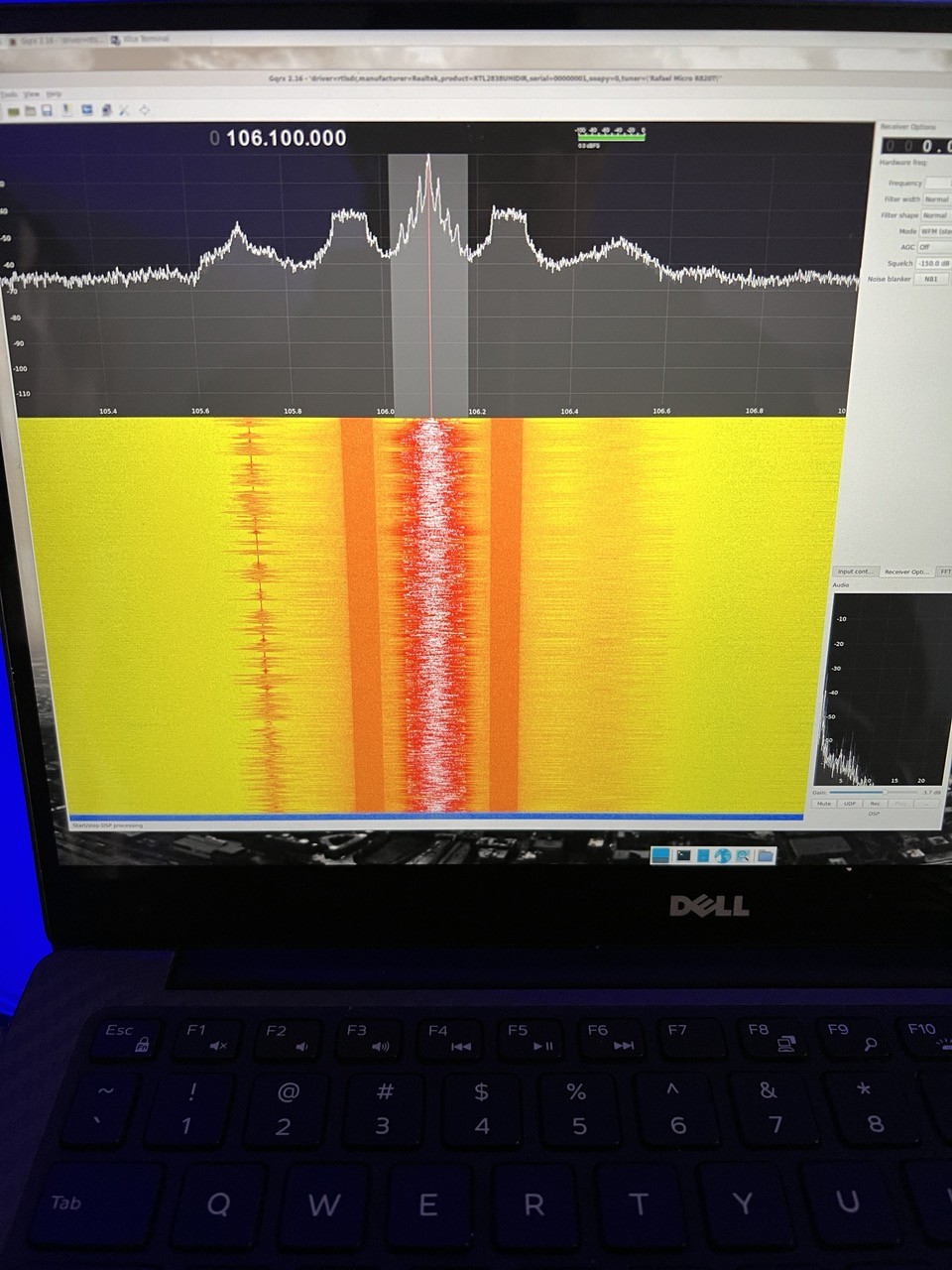952x1270 pixels.
Task: Open the I/Q record and playback tool icon
Action: (67, 109)
